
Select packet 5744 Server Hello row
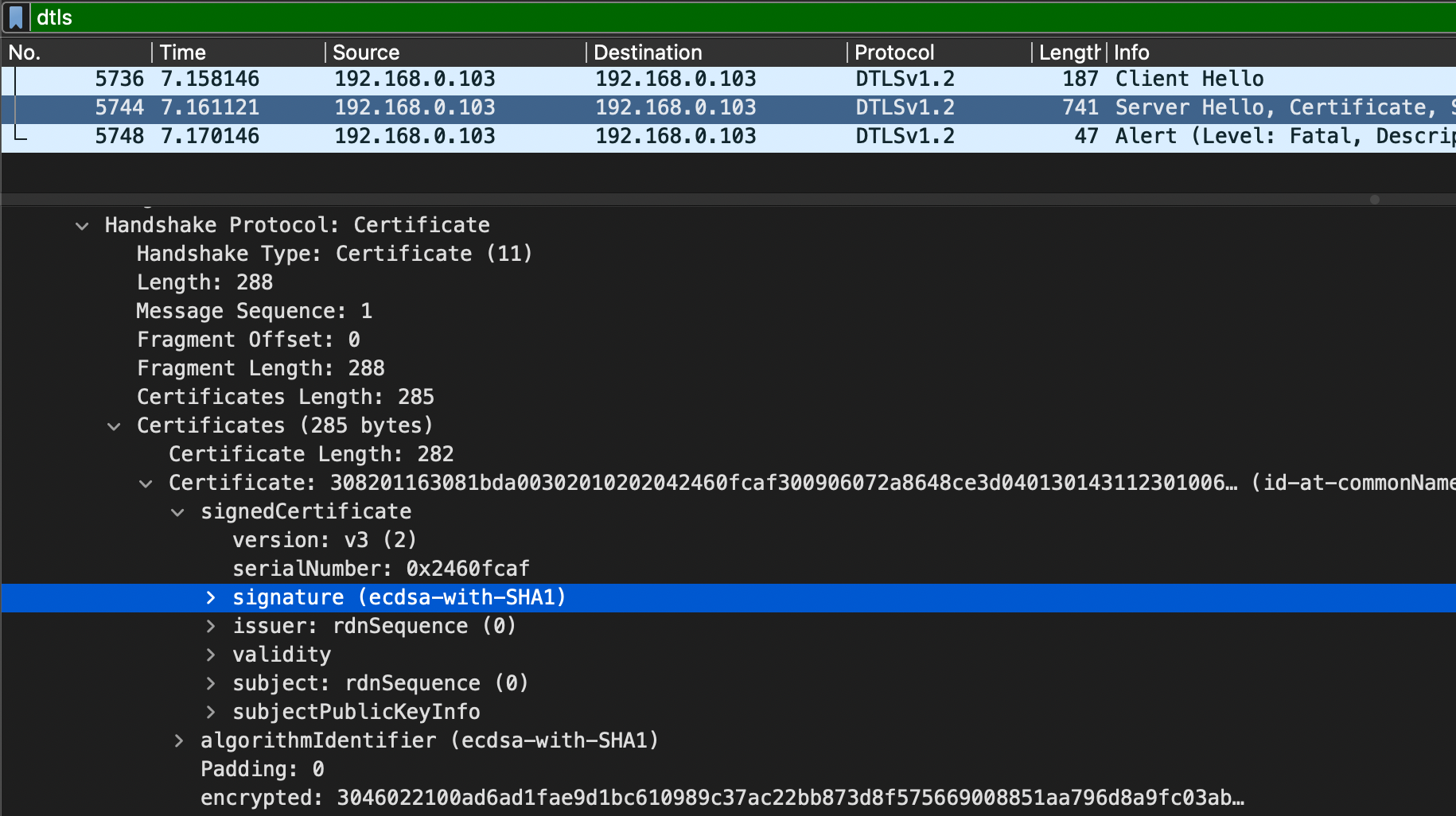(728, 107)
